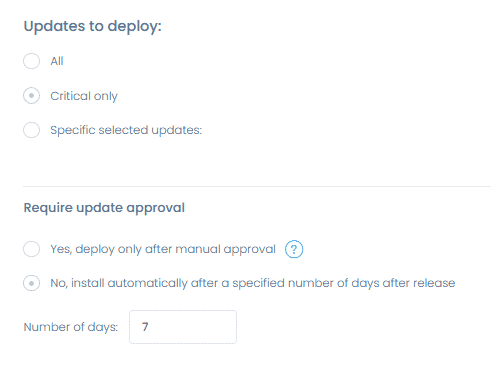Click the "No, install automatically after..." label text

253,283
